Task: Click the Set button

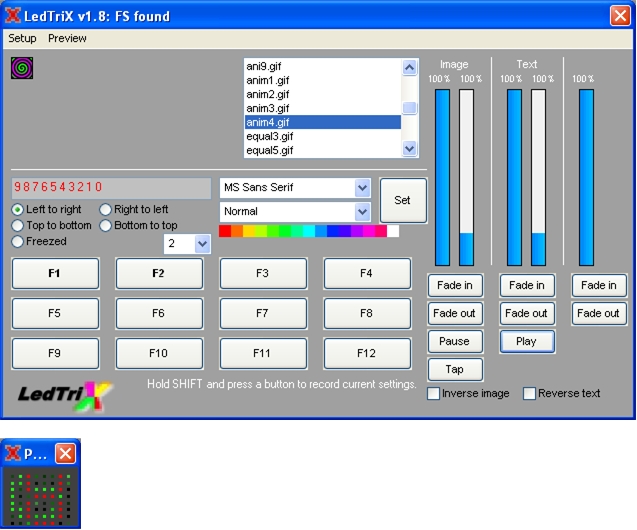Action: 403,200
